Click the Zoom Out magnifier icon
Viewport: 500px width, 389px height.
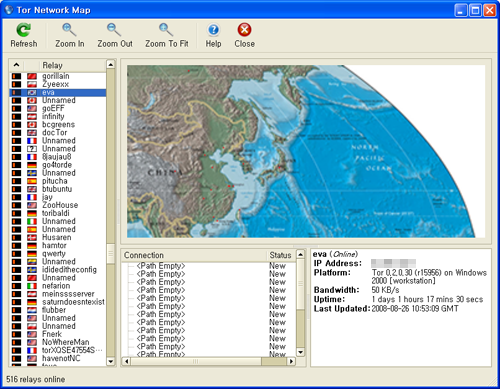click(x=114, y=30)
